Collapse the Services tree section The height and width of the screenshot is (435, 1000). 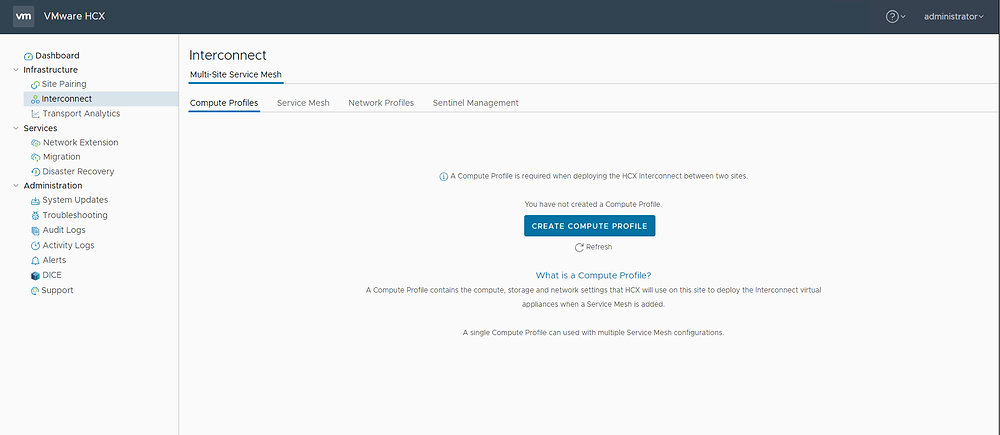point(15,128)
